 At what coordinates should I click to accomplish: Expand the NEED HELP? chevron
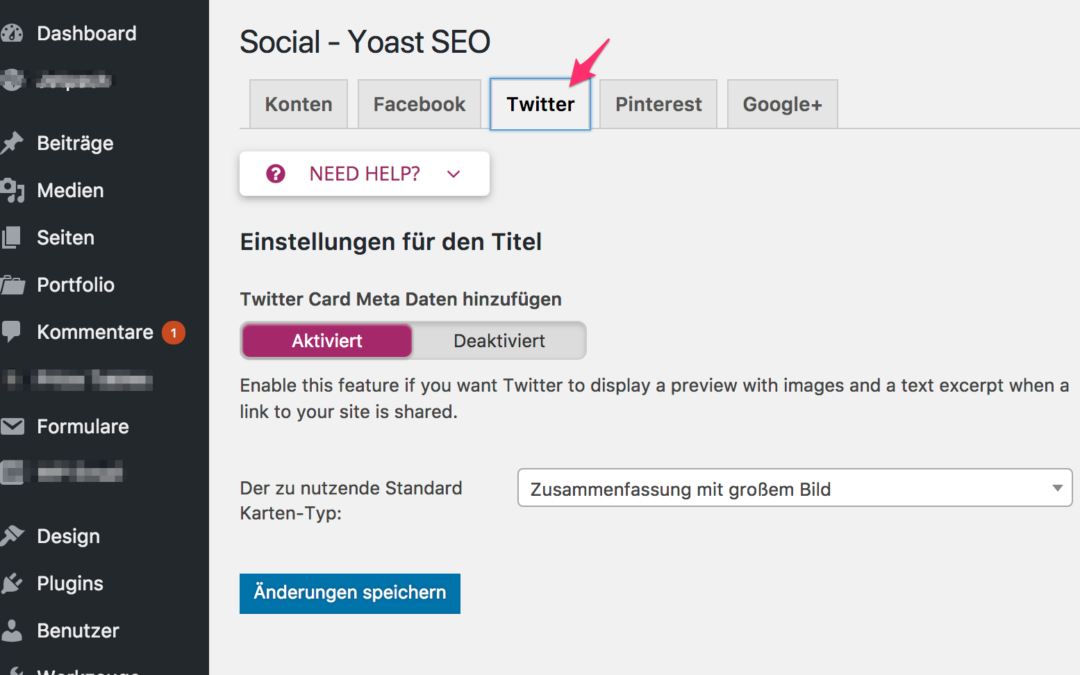point(453,174)
